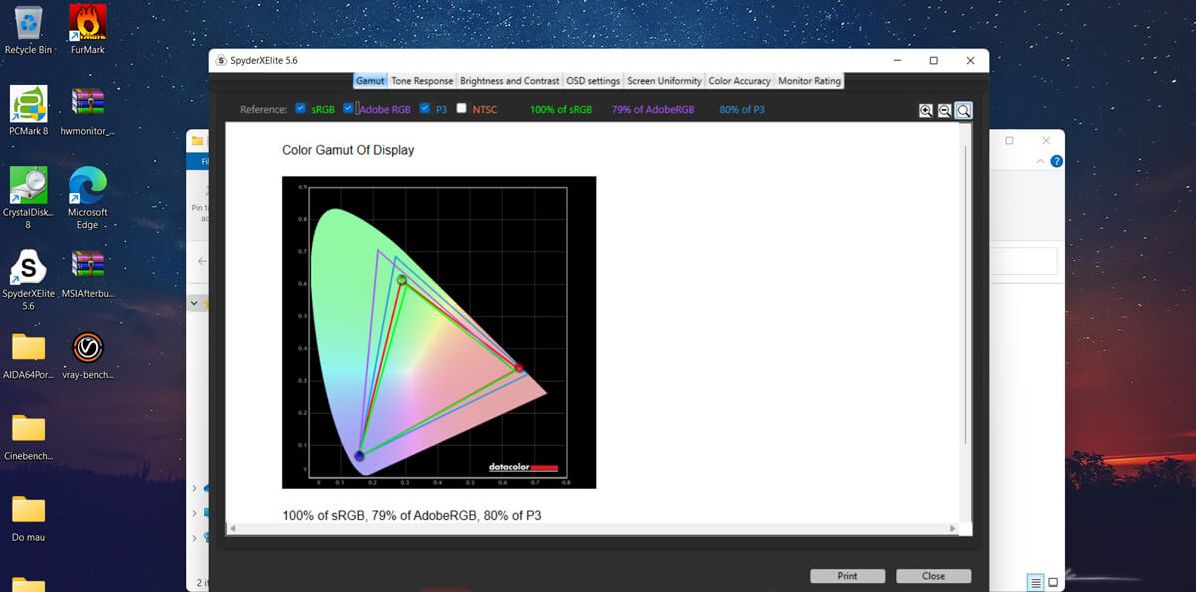This screenshot has height=592, width=1196.
Task: Toggle the Adobe RGB reference checkbox
Action: point(348,108)
